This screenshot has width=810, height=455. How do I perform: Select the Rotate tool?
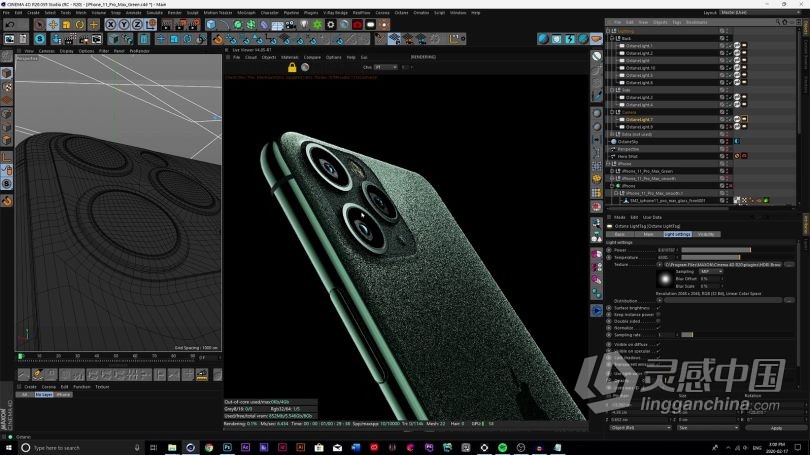click(x=80, y=24)
